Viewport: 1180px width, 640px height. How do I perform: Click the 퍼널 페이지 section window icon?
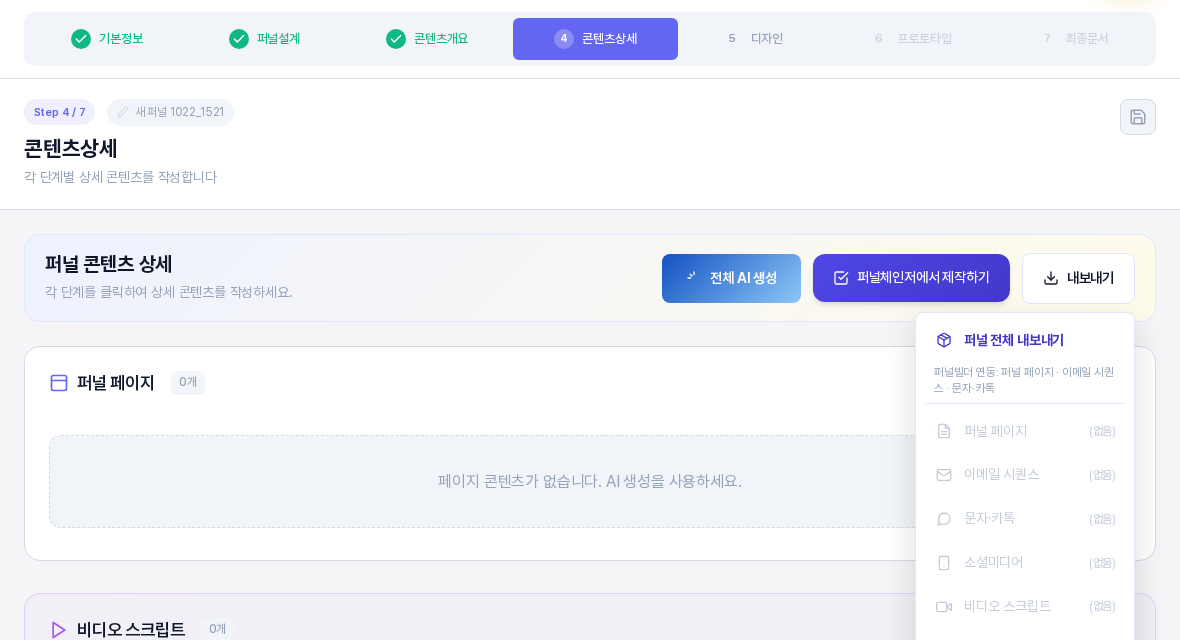point(59,383)
